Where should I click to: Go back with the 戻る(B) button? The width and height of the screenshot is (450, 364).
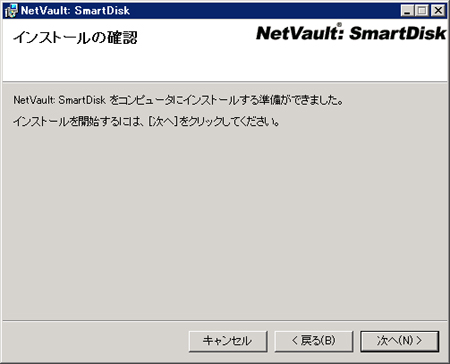[314, 341]
